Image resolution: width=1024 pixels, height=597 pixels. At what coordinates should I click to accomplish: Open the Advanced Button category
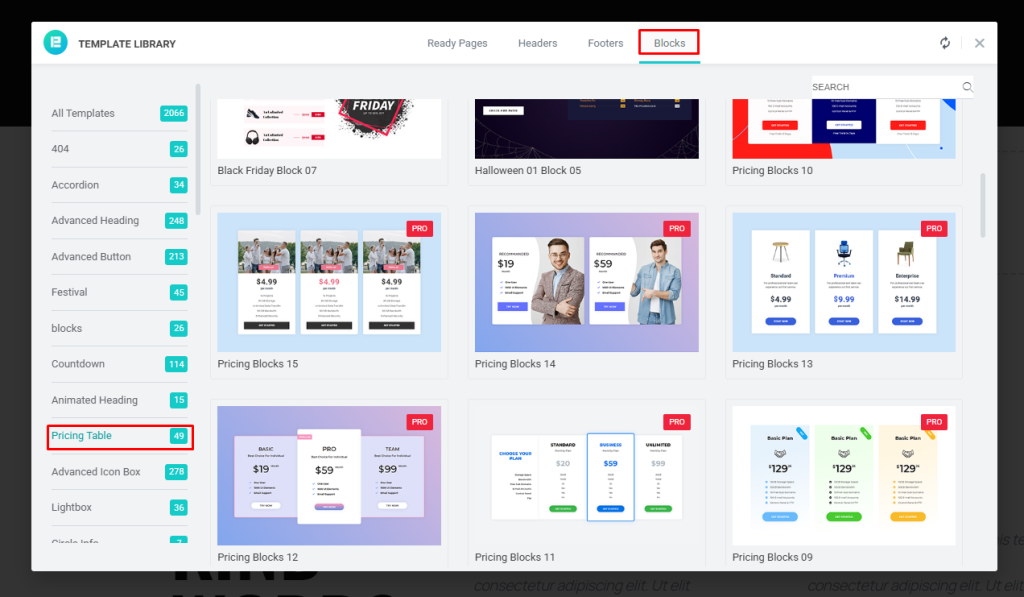coord(119,257)
